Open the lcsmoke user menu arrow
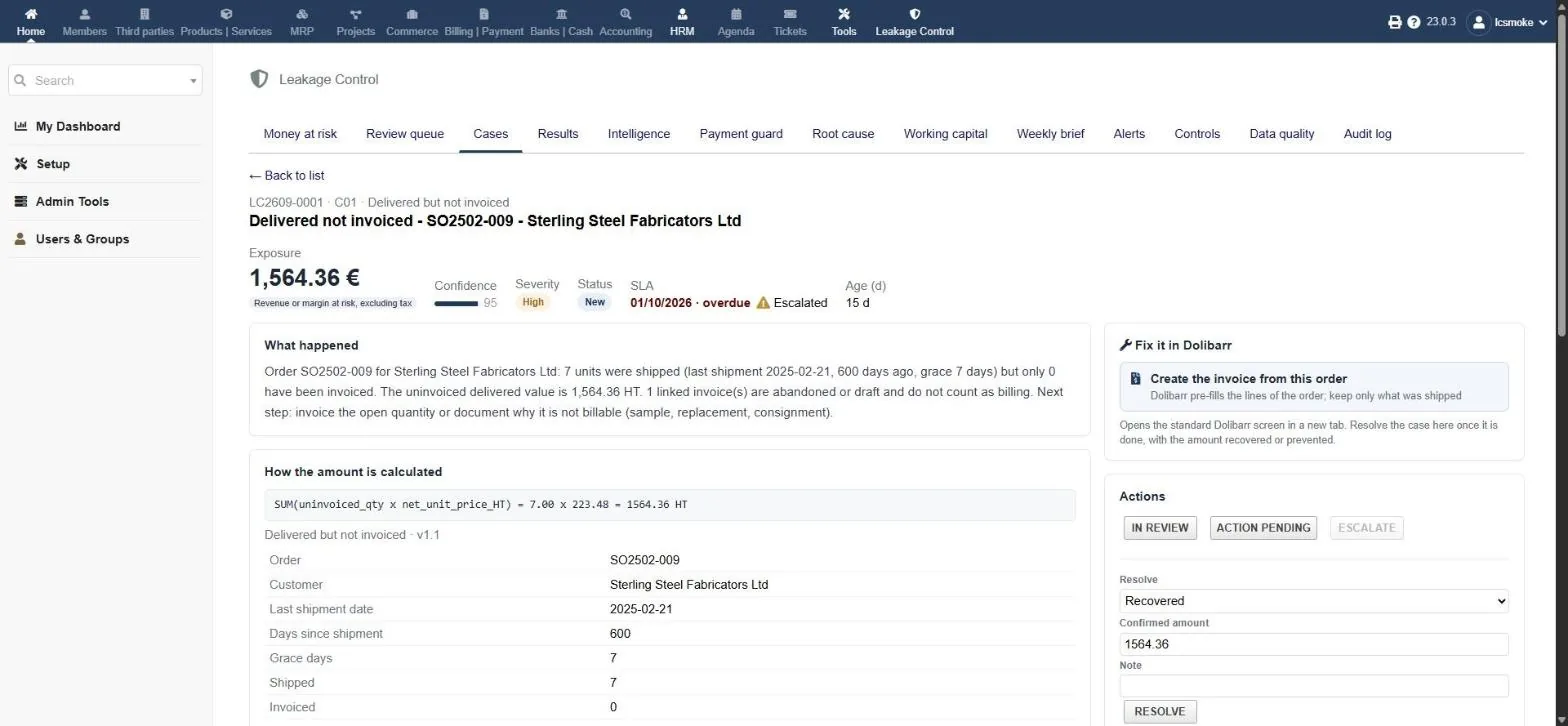Image resolution: width=1568 pixels, height=726 pixels. pos(1544,22)
